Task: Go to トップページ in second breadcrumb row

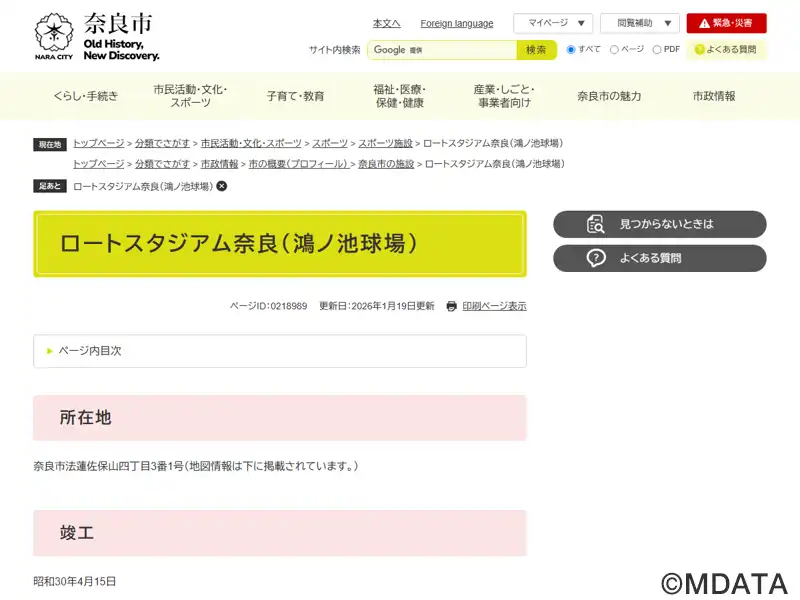Action: click(98, 164)
